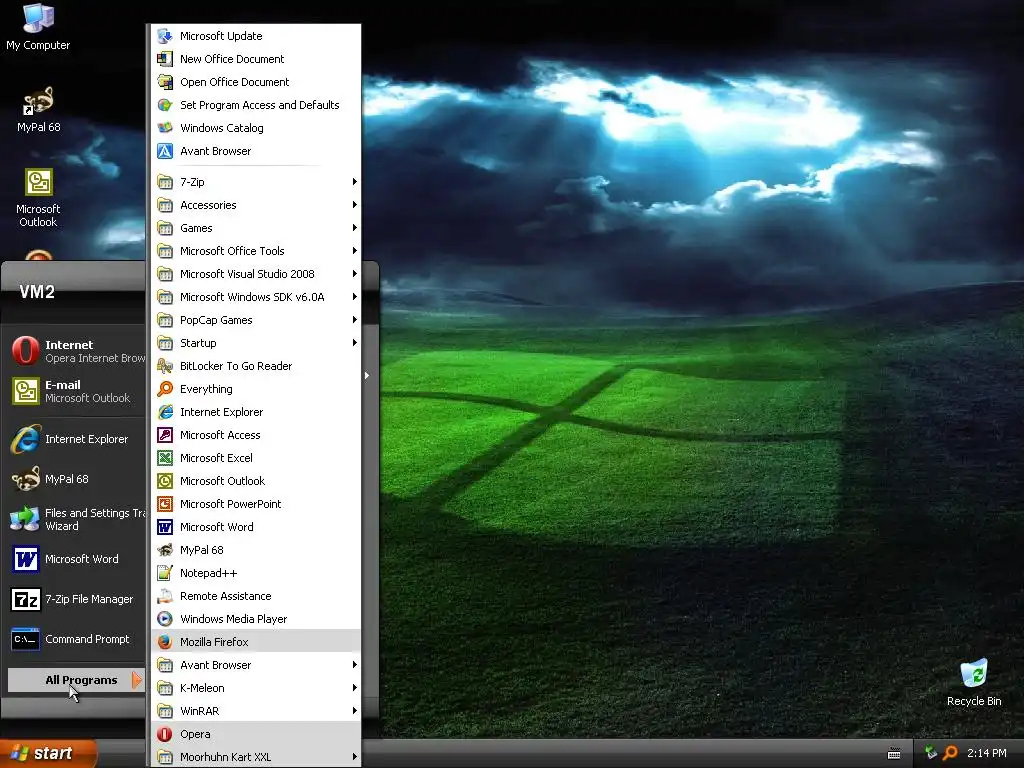Click the Microsoft Update icon
The width and height of the screenshot is (1024, 768).
pos(165,36)
